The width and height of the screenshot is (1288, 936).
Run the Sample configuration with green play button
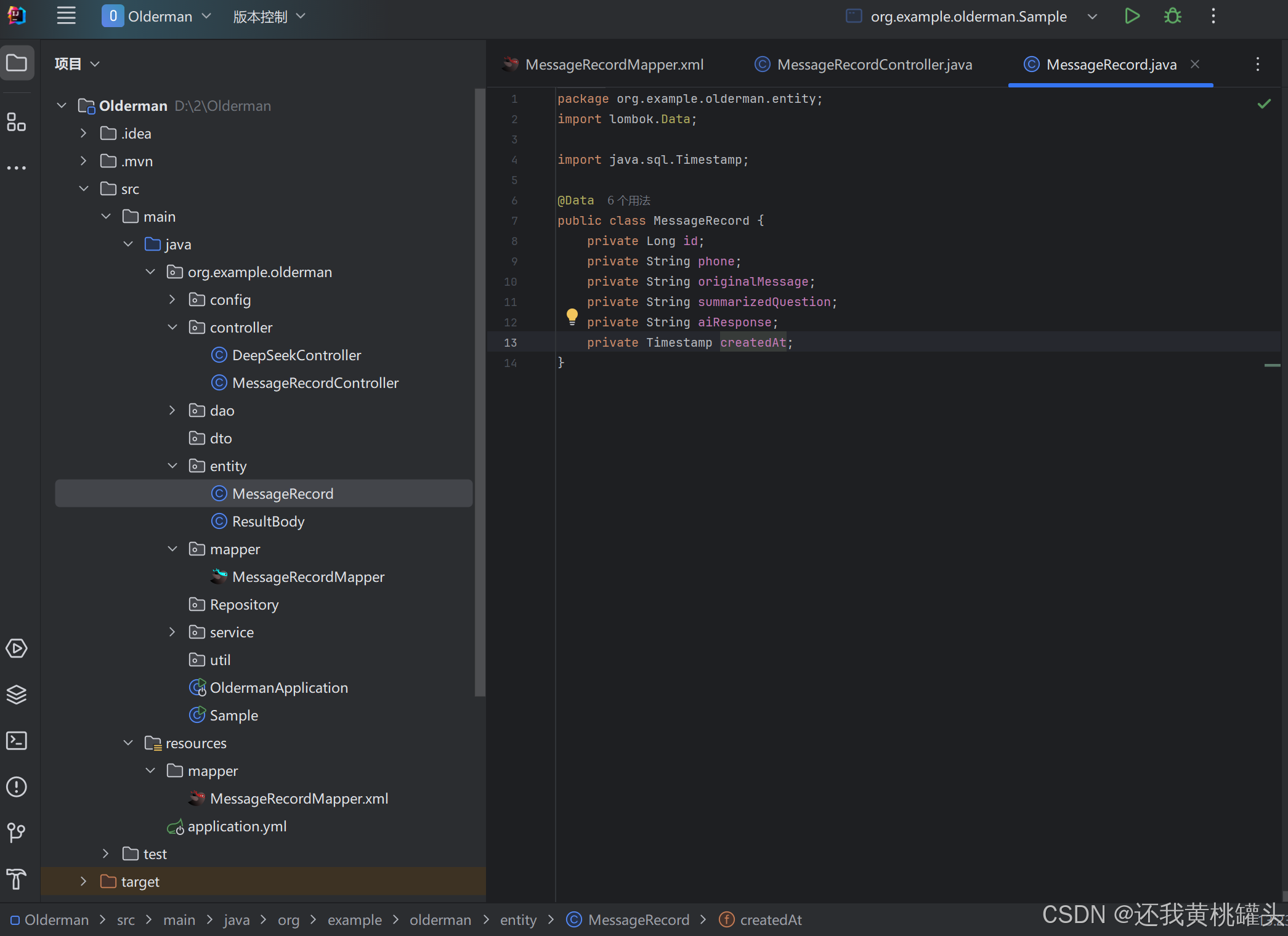point(1132,16)
